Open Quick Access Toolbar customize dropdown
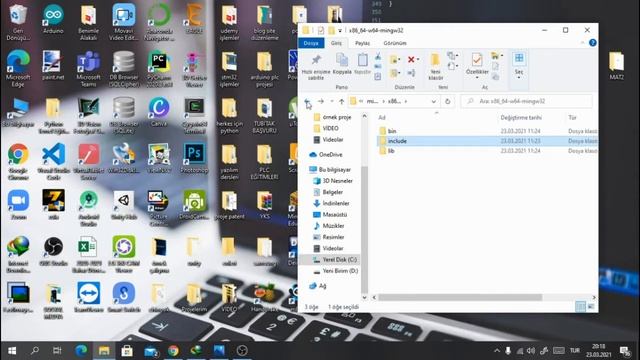640x360 pixels. [x=340, y=31]
